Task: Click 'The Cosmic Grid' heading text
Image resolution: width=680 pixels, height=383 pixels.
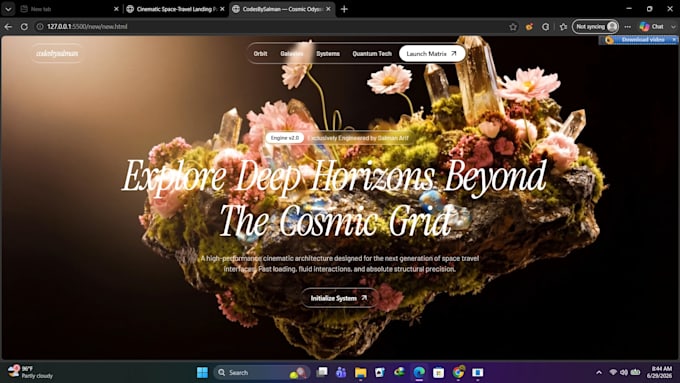Action: pyautogui.click(x=335, y=222)
